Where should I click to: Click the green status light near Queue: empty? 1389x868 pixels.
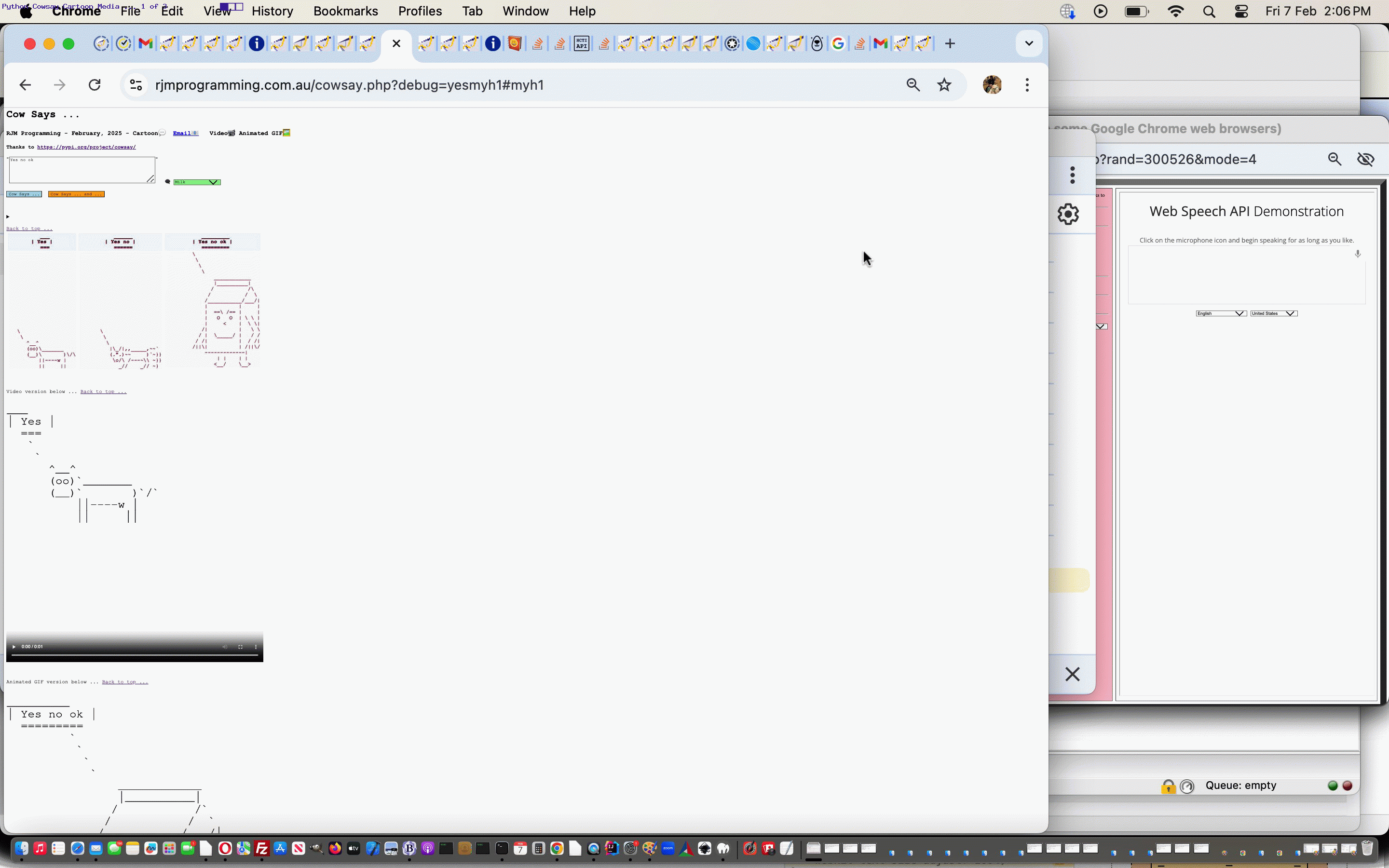click(1333, 786)
